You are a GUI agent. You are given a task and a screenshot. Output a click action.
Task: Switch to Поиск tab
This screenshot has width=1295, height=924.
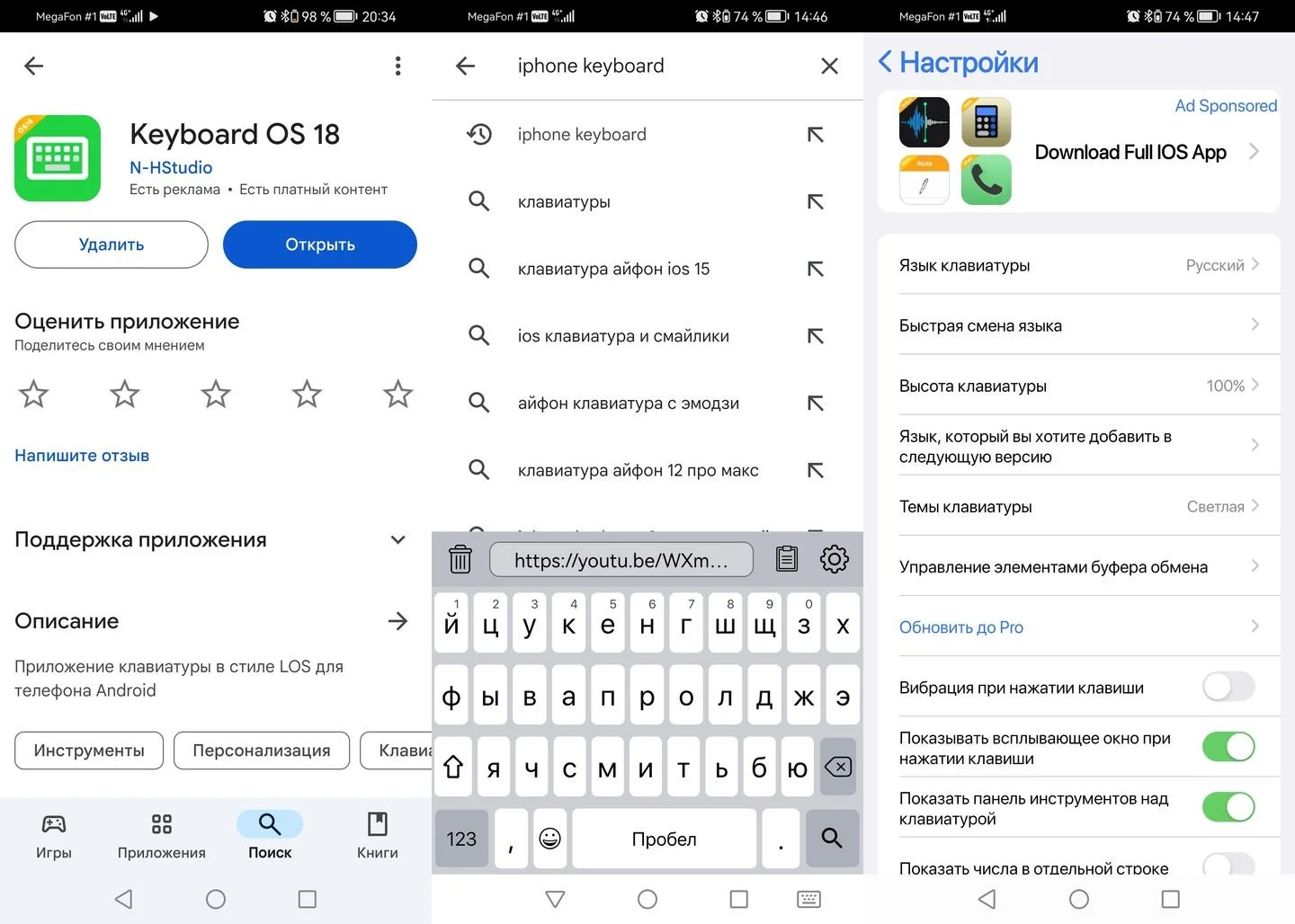pos(270,836)
